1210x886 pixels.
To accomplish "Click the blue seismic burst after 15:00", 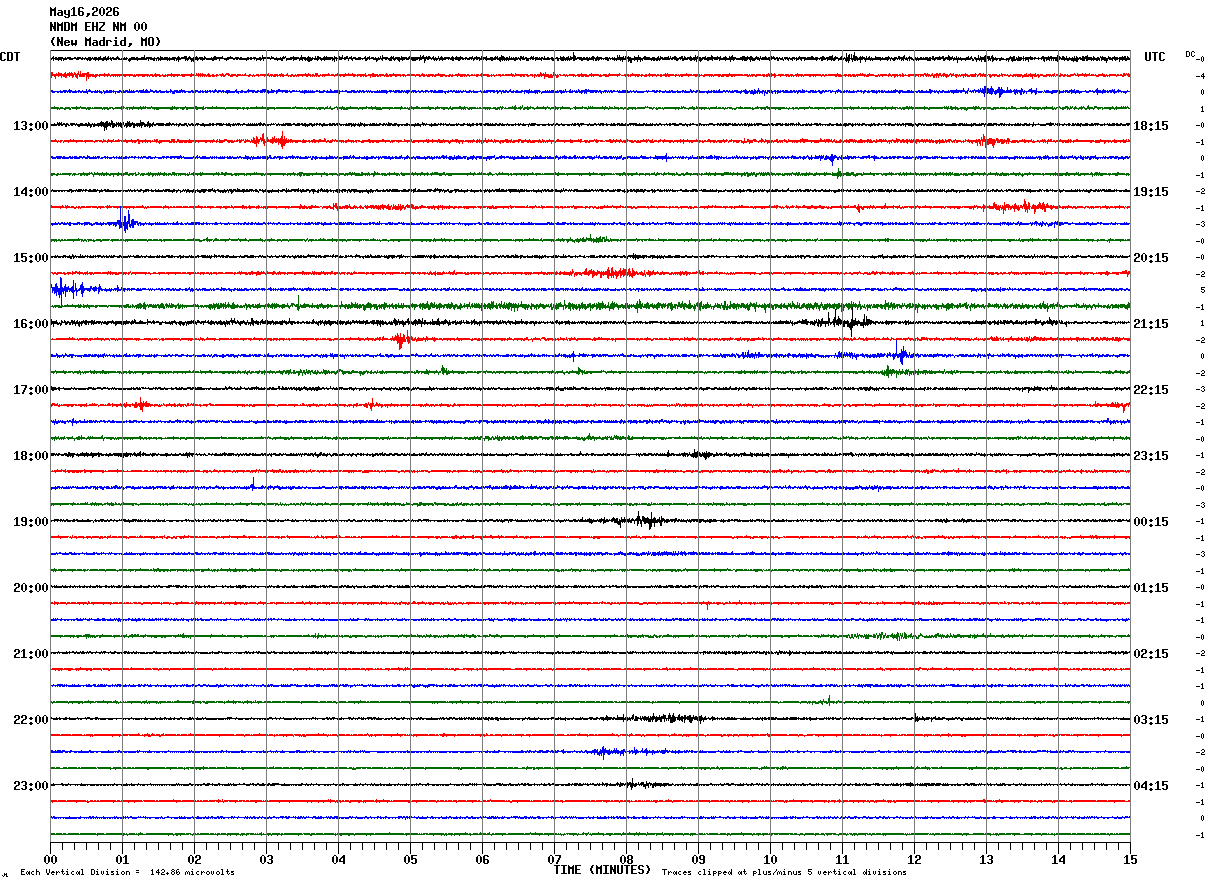I will click(x=72, y=289).
